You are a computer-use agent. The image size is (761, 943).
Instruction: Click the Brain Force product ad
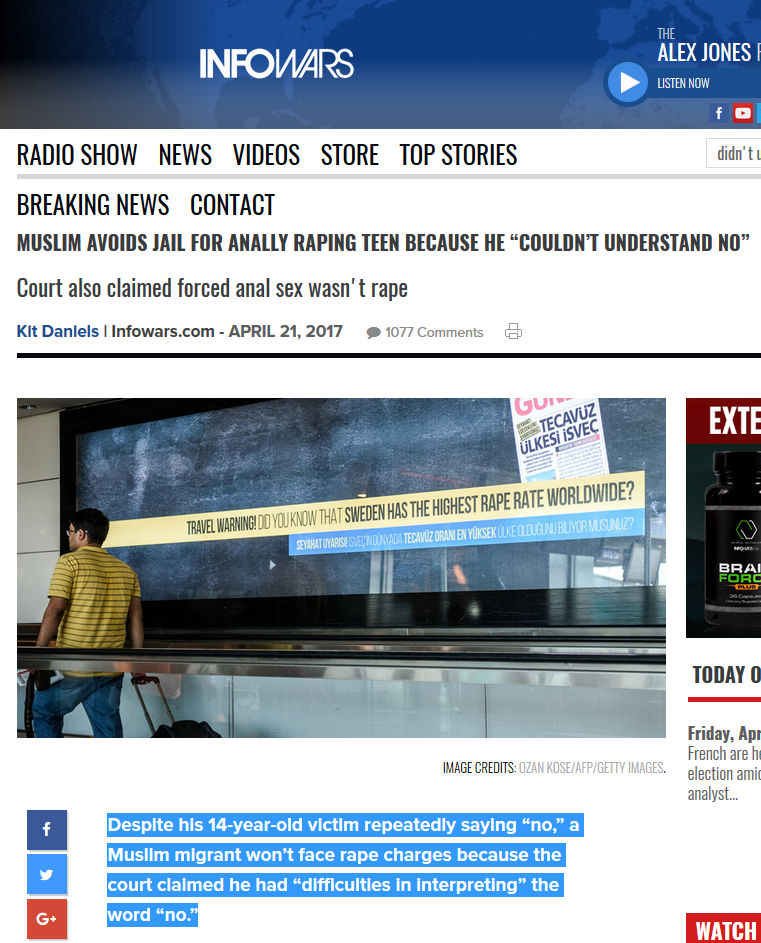(x=724, y=518)
